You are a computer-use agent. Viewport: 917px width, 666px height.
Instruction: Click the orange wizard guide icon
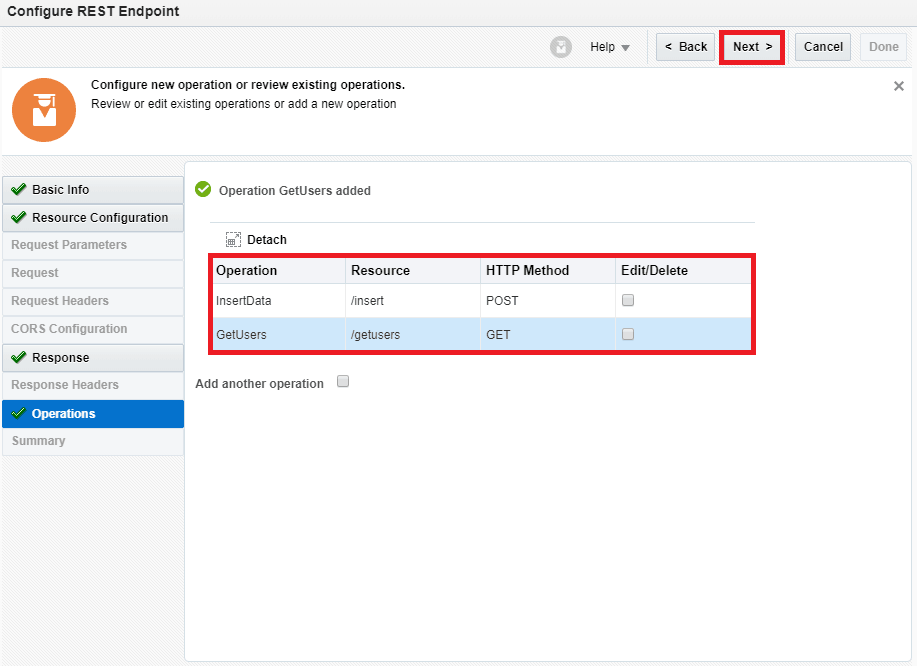point(44,109)
